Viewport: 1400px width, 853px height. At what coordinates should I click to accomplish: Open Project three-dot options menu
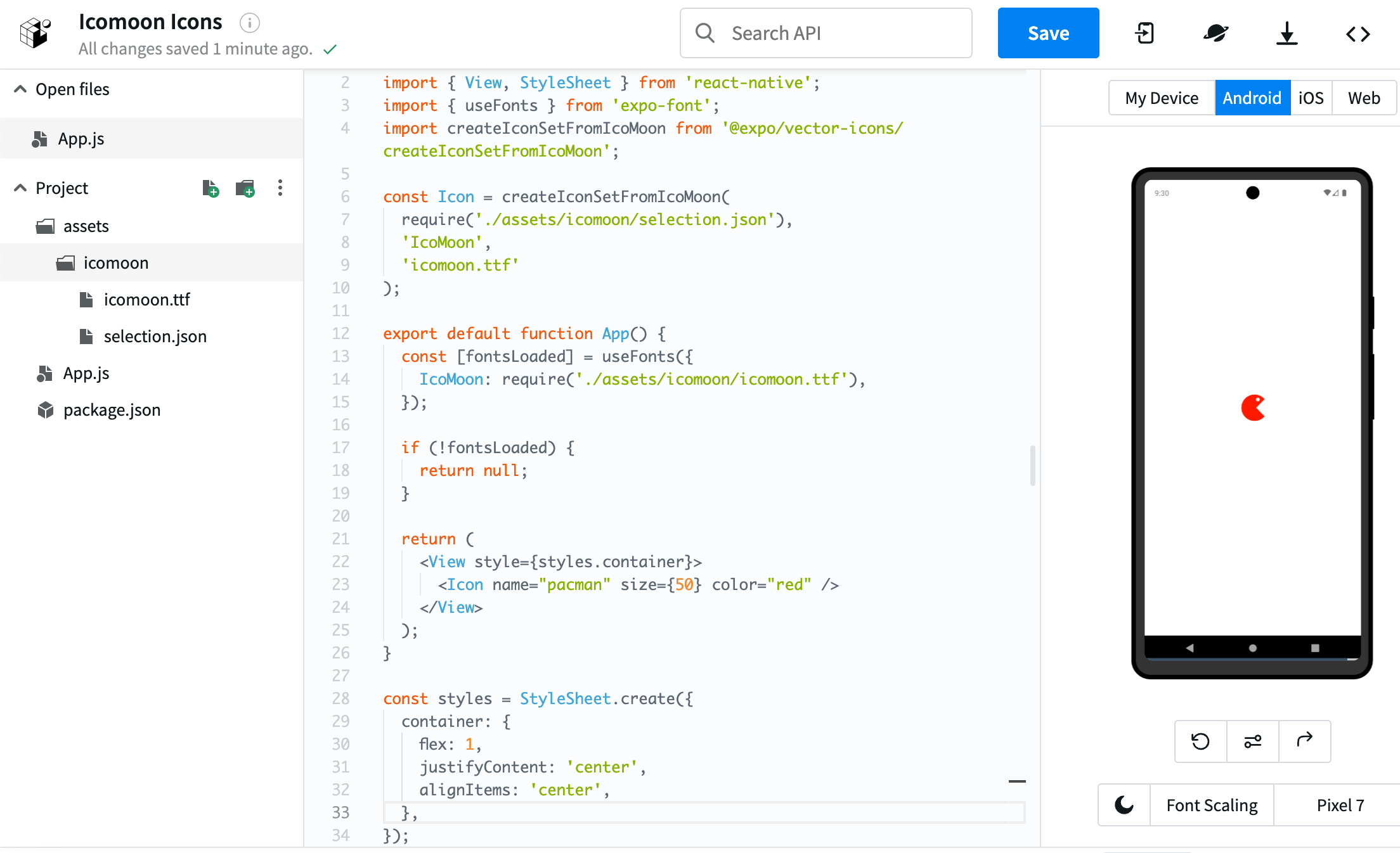pyautogui.click(x=280, y=188)
